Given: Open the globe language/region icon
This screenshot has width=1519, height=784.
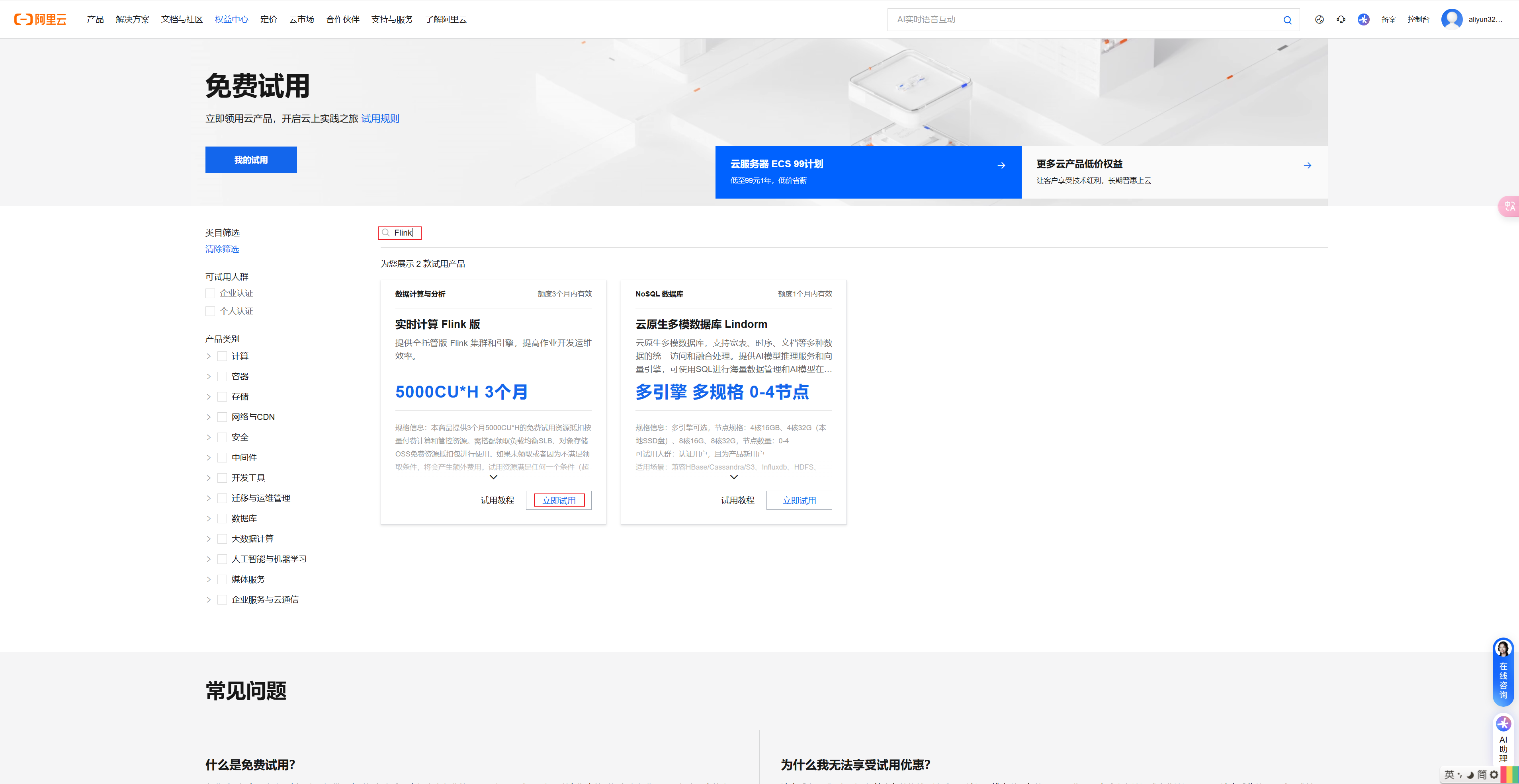Looking at the screenshot, I should [x=1319, y=20].
